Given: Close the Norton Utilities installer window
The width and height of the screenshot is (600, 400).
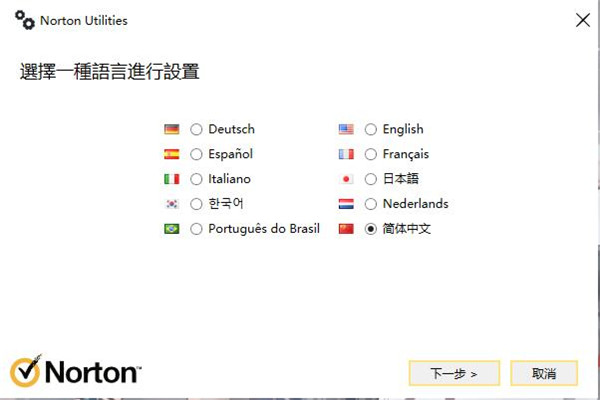Looking at the screenshot, I should (583, 20).
